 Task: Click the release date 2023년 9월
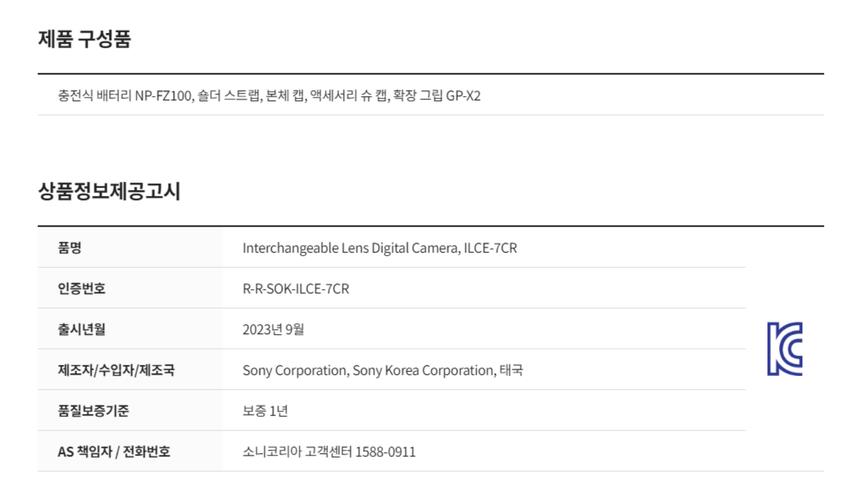[x=273, y=329]
